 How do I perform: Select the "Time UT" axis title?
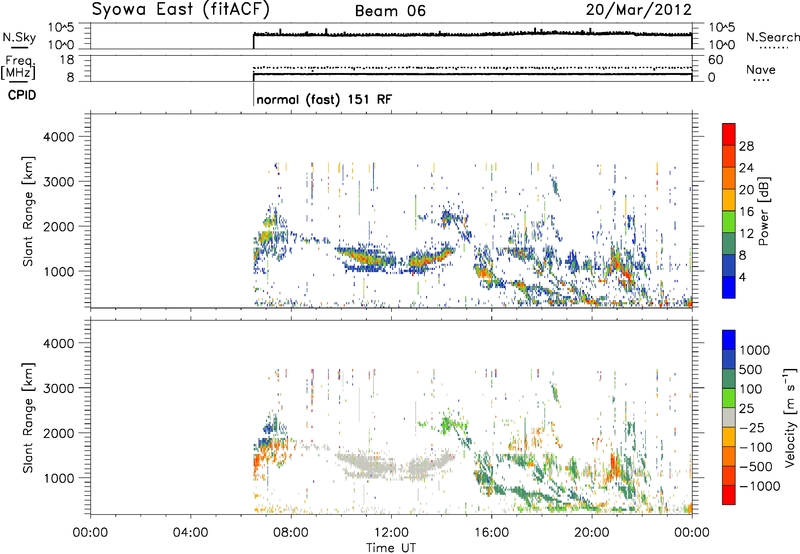pyautogui.click(x=391, y=548)
